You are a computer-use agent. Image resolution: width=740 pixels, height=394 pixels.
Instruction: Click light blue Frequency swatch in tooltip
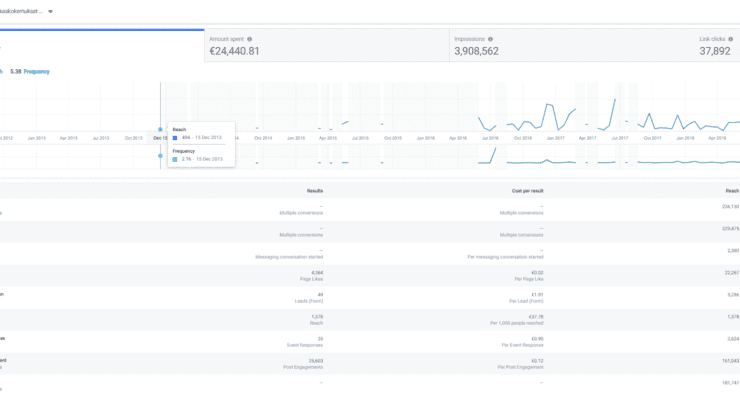[175, 159]
